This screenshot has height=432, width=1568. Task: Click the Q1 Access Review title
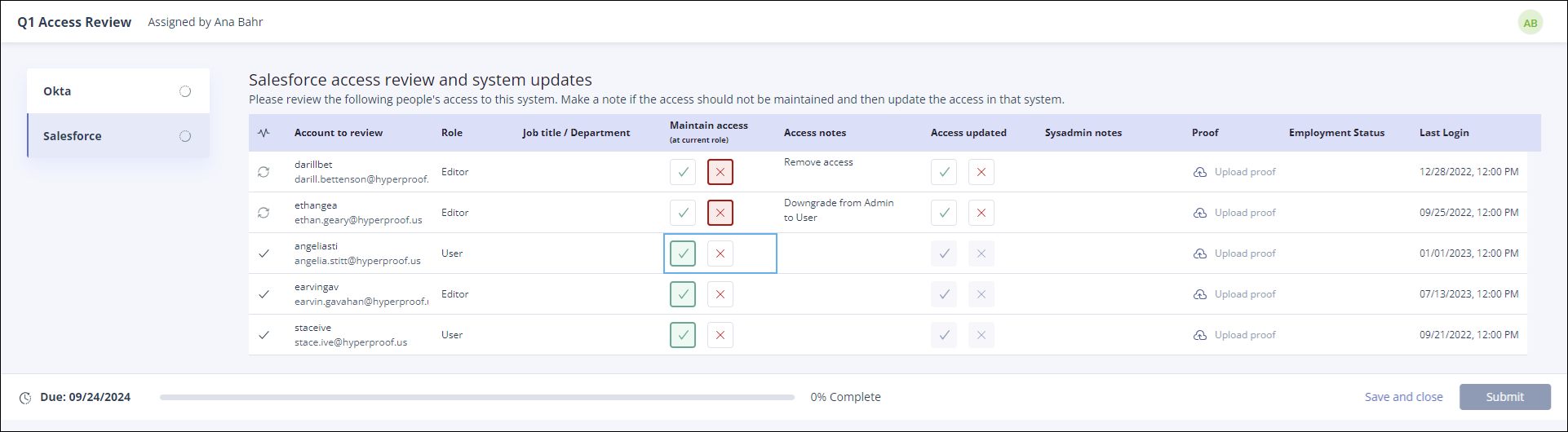click(74, 23)
